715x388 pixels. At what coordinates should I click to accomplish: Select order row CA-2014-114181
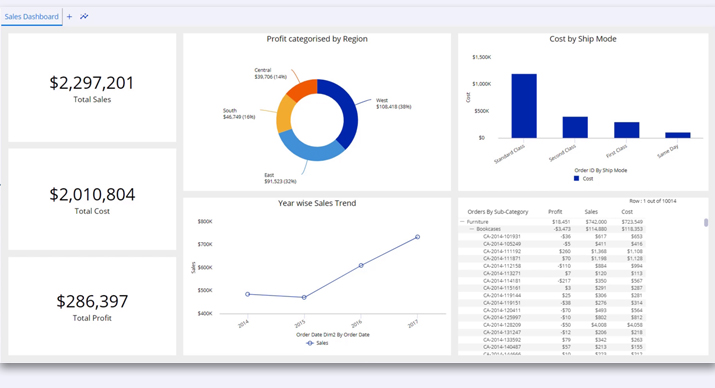tap(552, 281)
